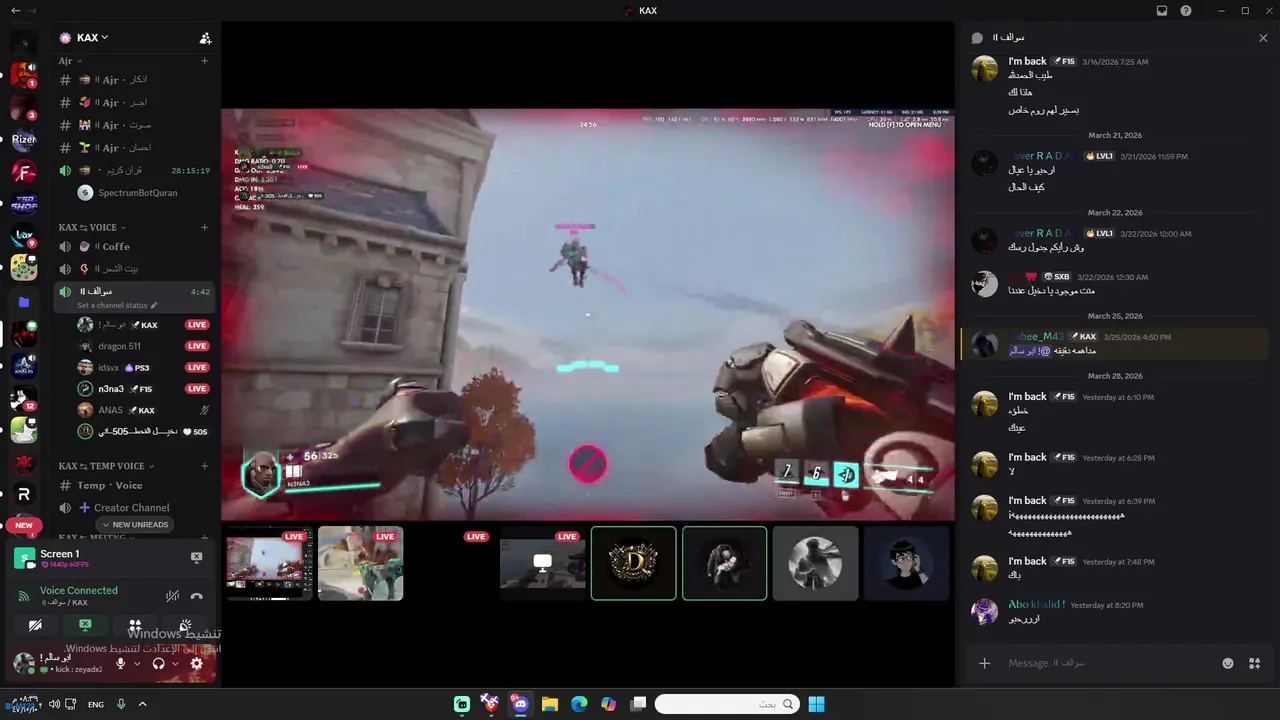Add a channel to KAX TEMP VOICE
The image size is (1280, 720).
205,466
